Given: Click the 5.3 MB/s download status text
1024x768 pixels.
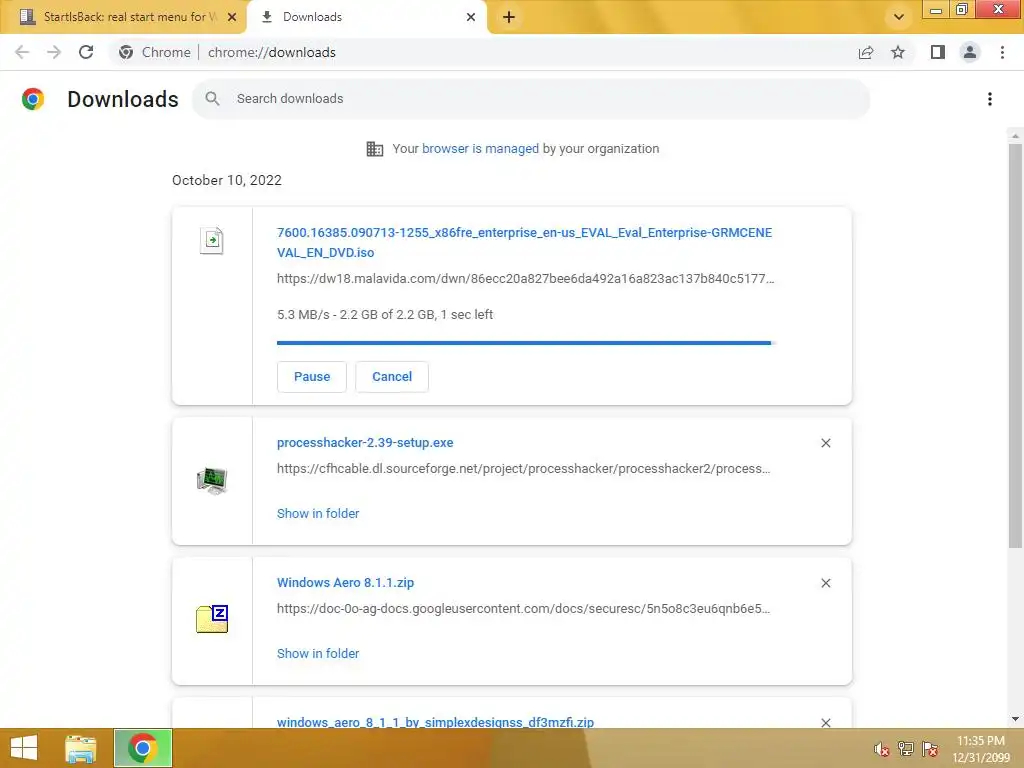Looking at the screenshot, I should point(385,315).
